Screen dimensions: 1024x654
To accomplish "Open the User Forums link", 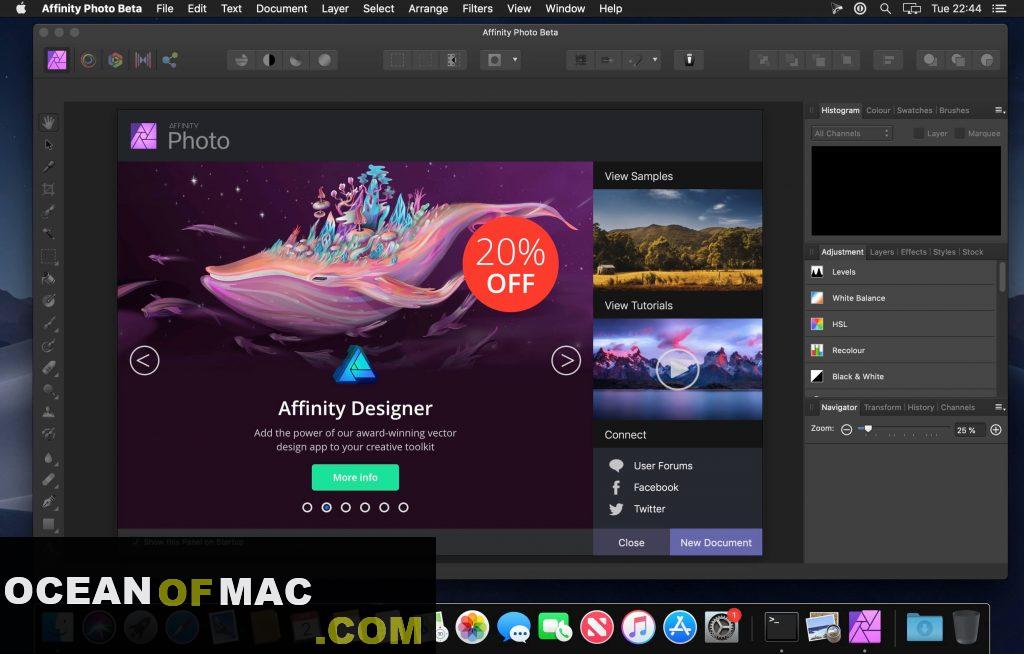I will point(663,466).
